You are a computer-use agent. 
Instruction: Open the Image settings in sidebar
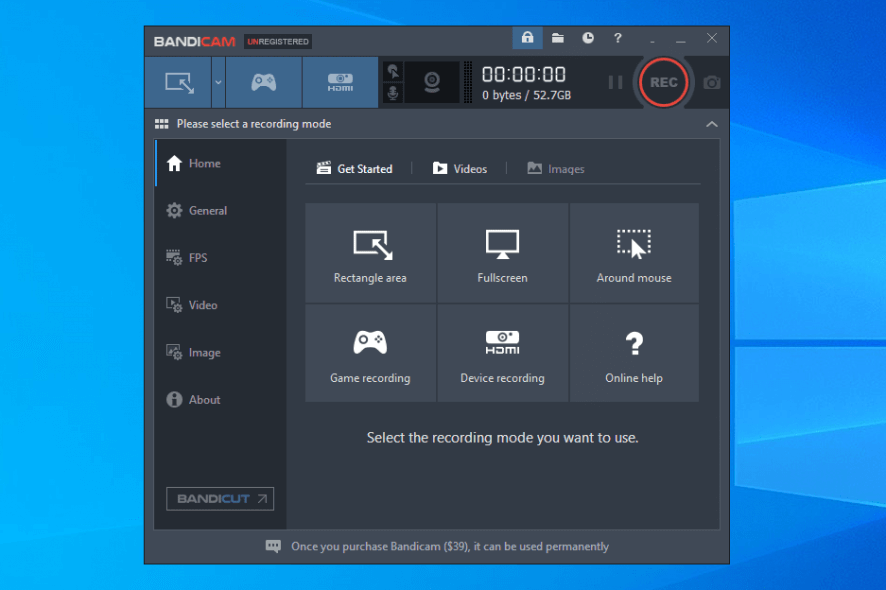click(220, 353)
